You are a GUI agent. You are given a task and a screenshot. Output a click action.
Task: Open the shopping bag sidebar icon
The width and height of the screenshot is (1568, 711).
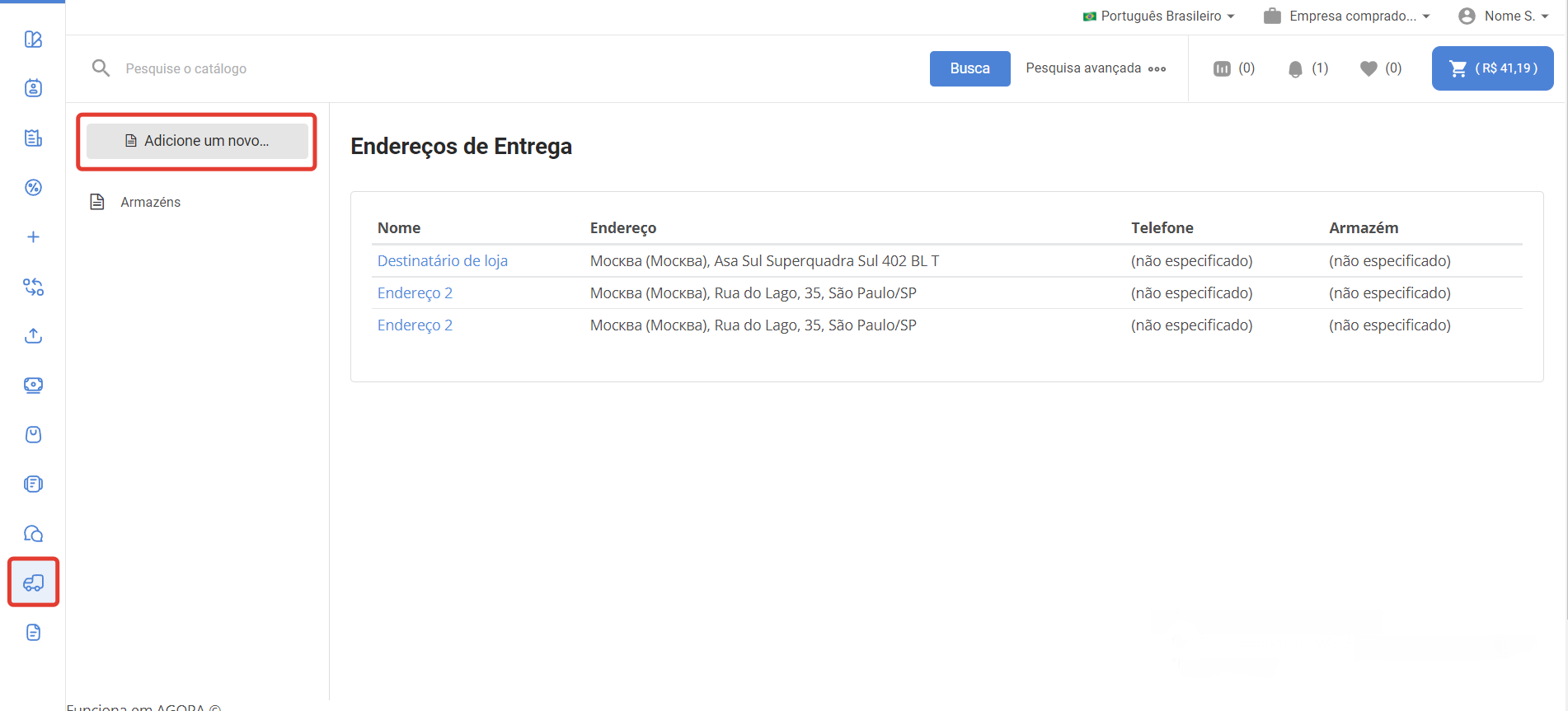click(33, 435)
